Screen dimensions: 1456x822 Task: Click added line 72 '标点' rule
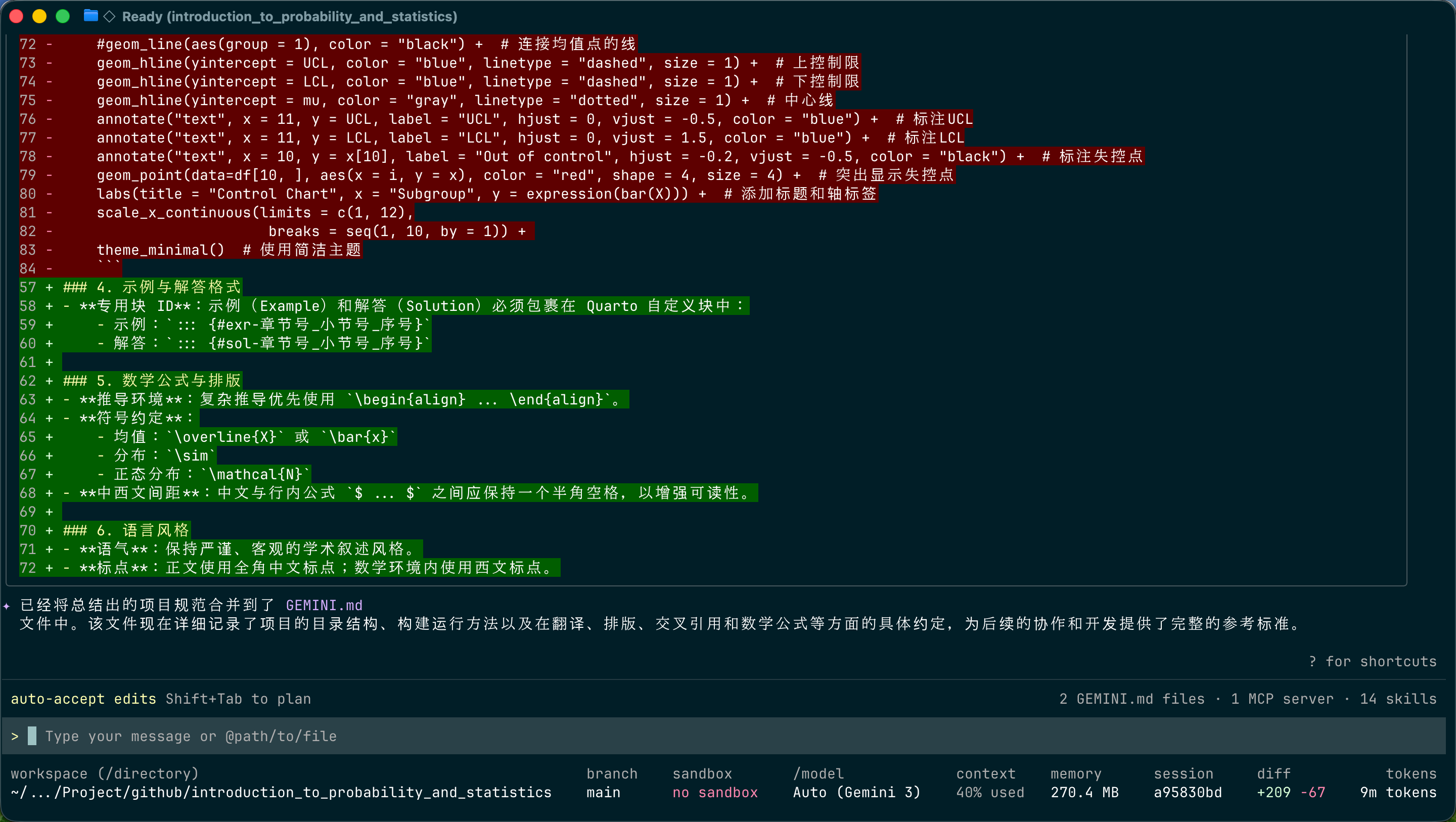click(290, 568)
